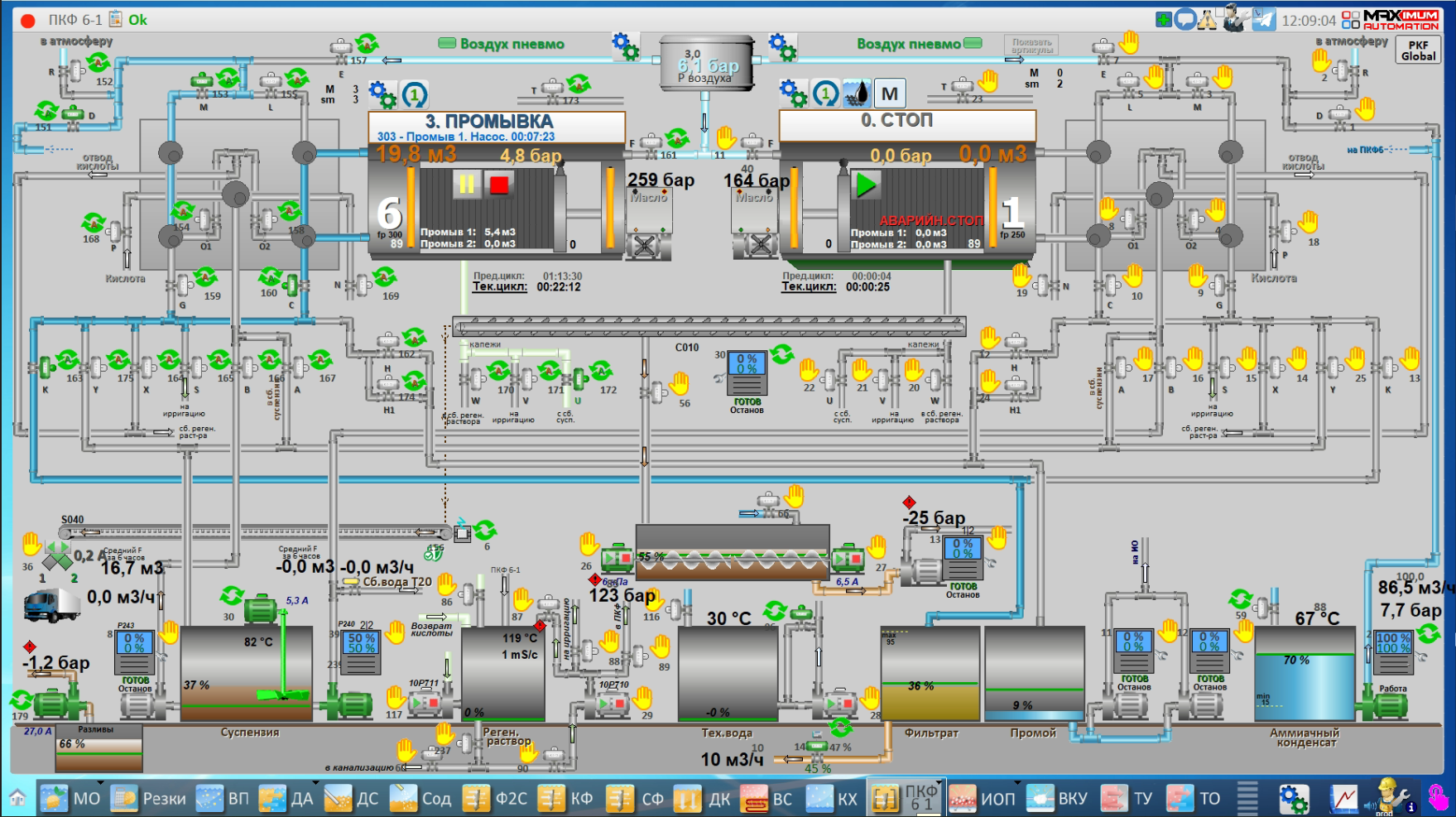
Task: Toggle the M mode button above press 1
Action: pos(890,94)
